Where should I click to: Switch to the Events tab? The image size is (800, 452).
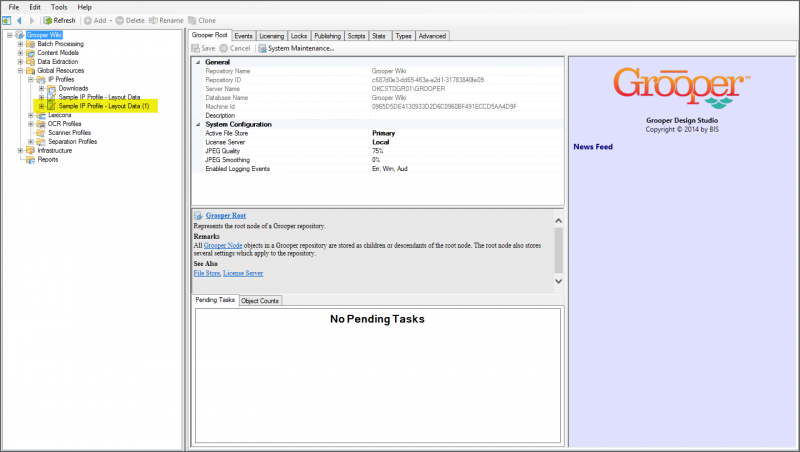point(243,36)
